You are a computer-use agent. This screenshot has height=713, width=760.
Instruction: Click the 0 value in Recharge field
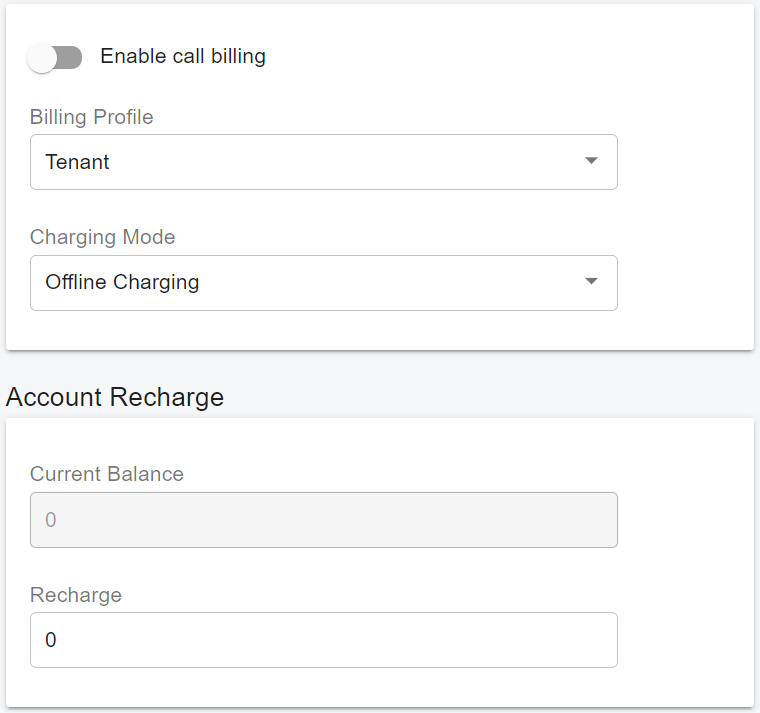(x=51, y=640)
